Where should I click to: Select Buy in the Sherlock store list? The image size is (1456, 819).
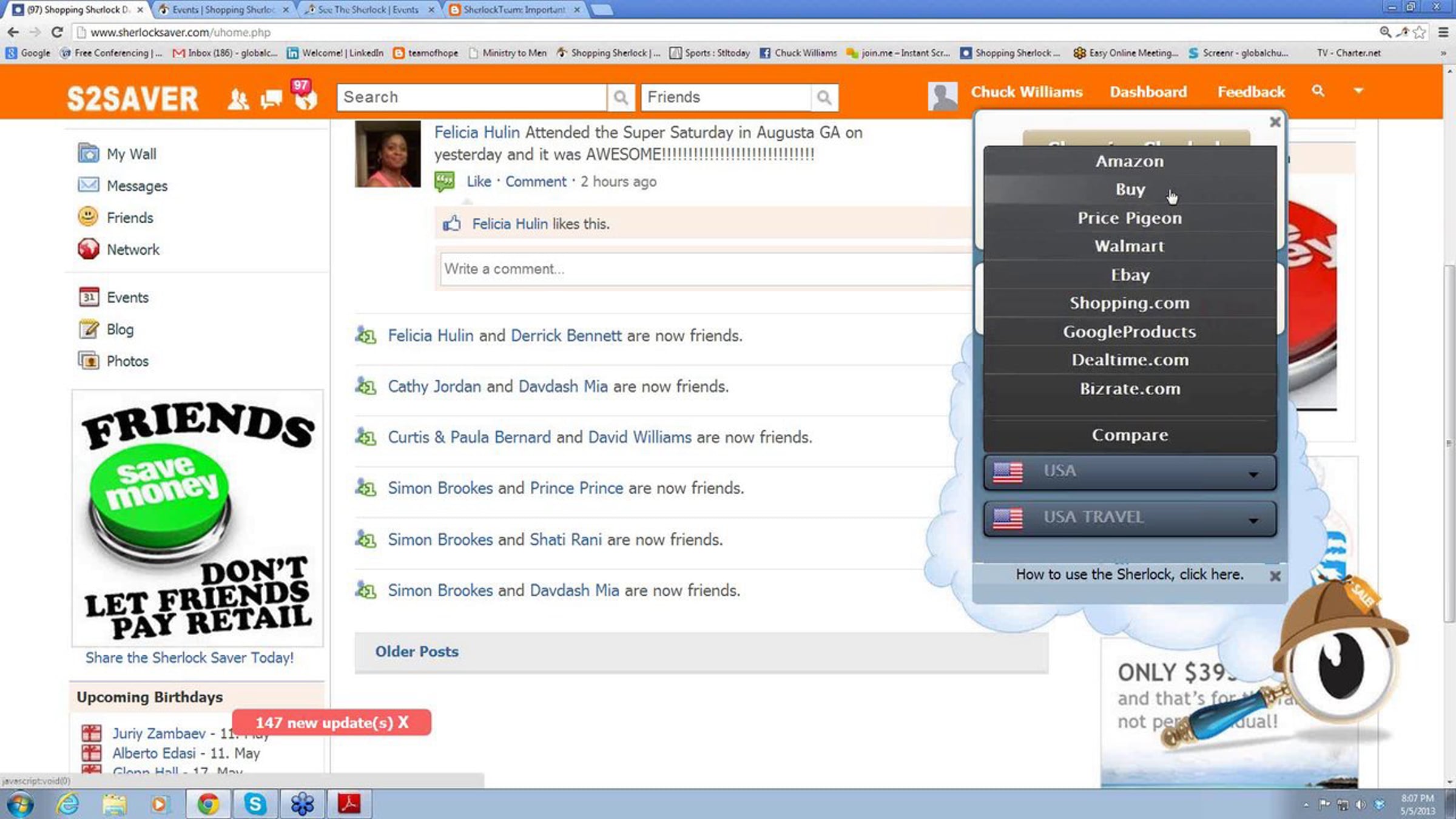1130,189
